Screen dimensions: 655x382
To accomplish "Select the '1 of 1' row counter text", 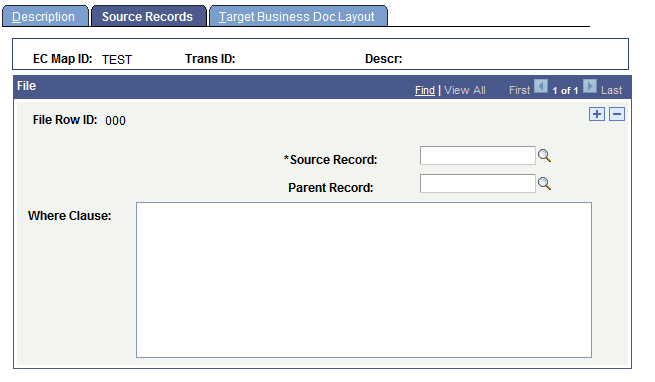I will pyautogui.click(x=565, y=91).
